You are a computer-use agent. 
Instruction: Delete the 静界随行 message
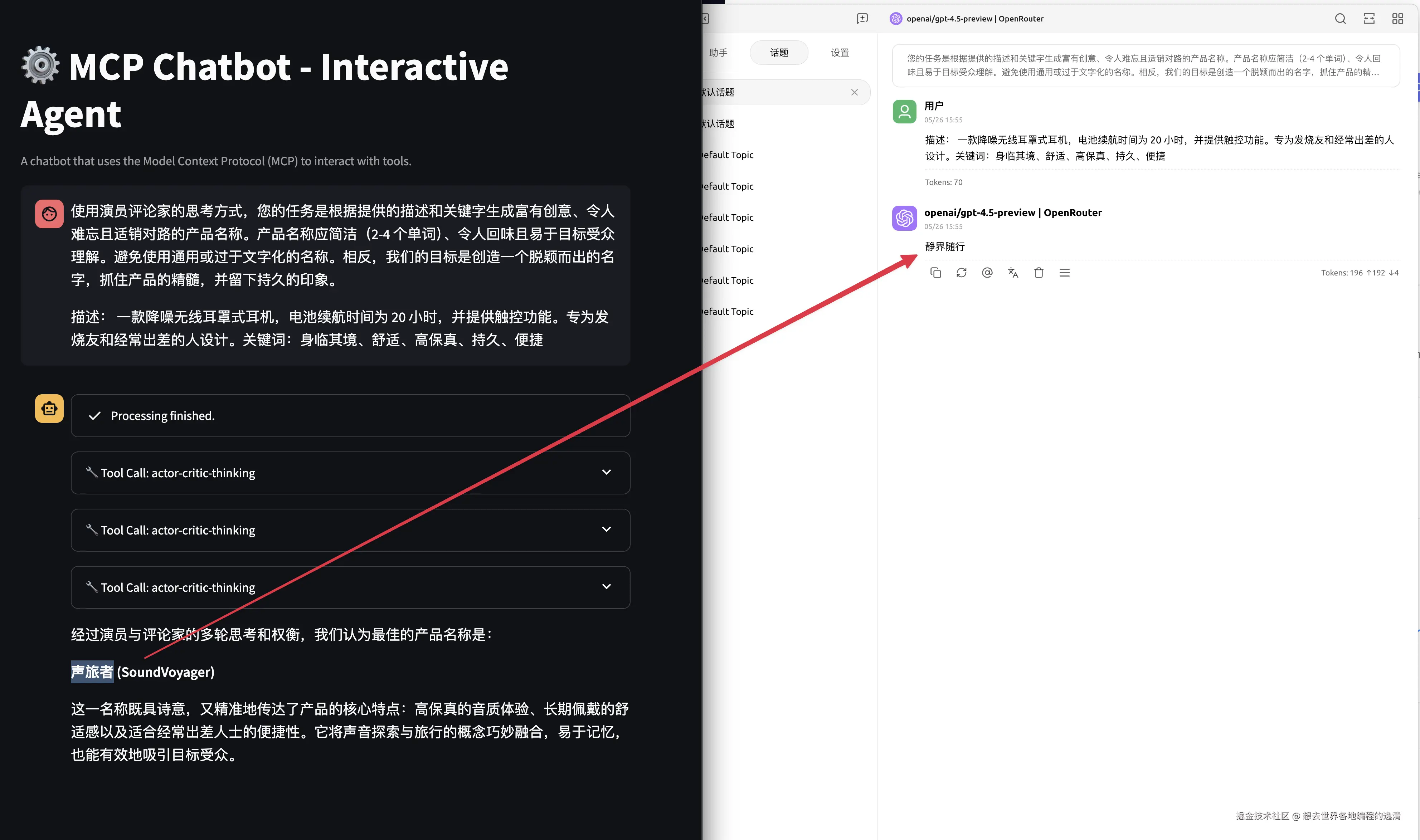pyautogui.click(x=1039, y=272)
